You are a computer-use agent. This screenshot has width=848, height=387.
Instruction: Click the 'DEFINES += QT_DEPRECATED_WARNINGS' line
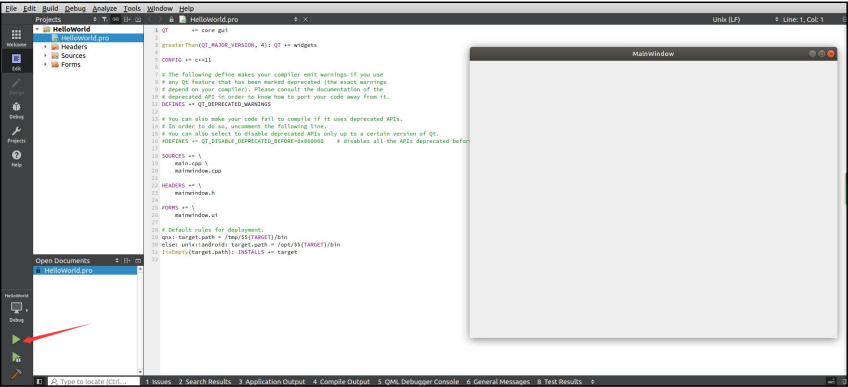tap(216, 104)
